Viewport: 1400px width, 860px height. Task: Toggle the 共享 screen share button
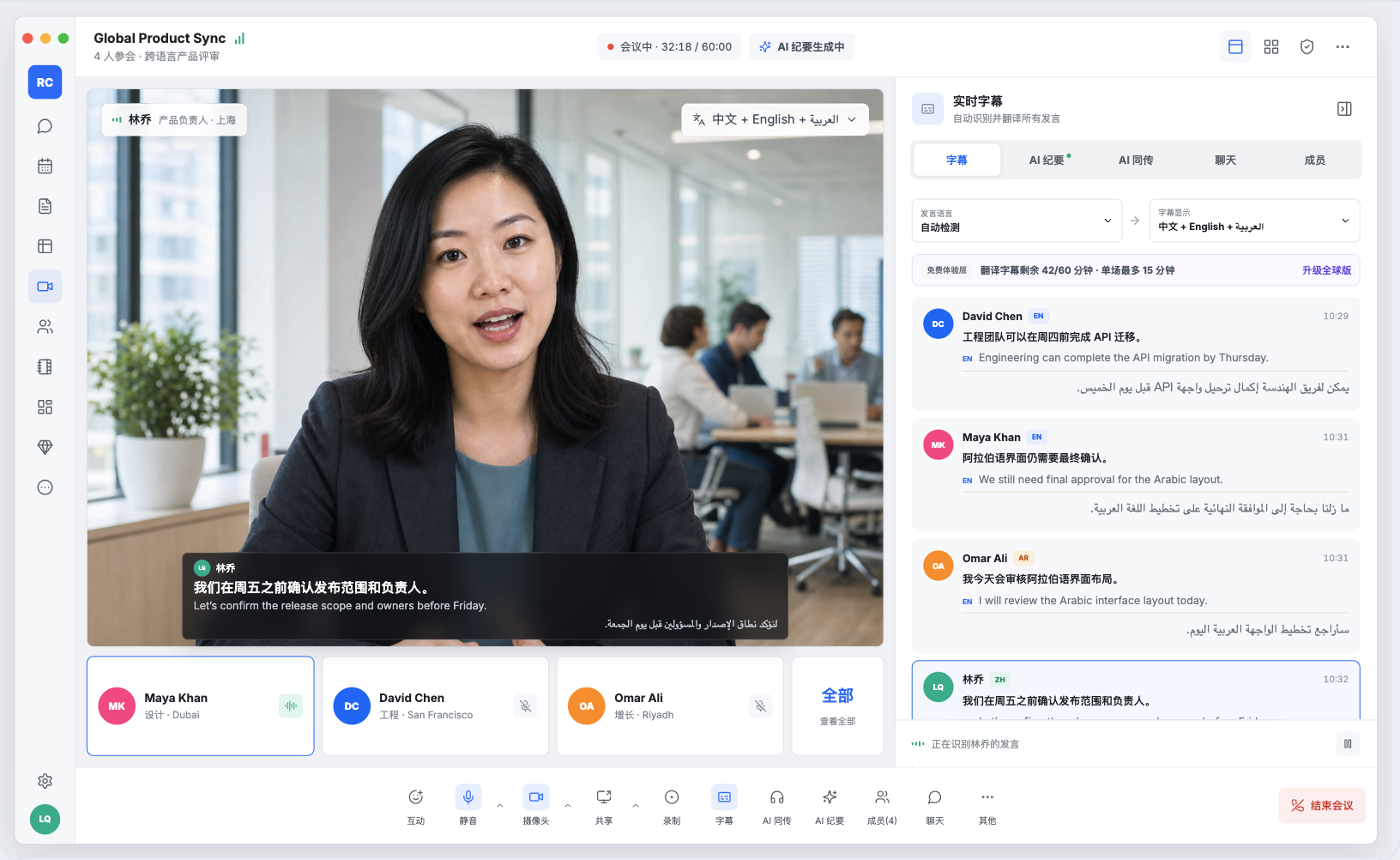pyautogui.click(x=604, y=807)
